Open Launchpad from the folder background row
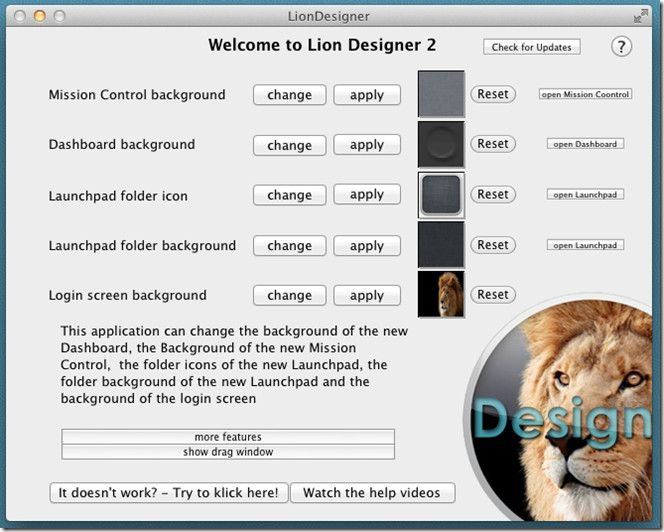664x532 pixels. pyautogui.click(x=585, y=245)
